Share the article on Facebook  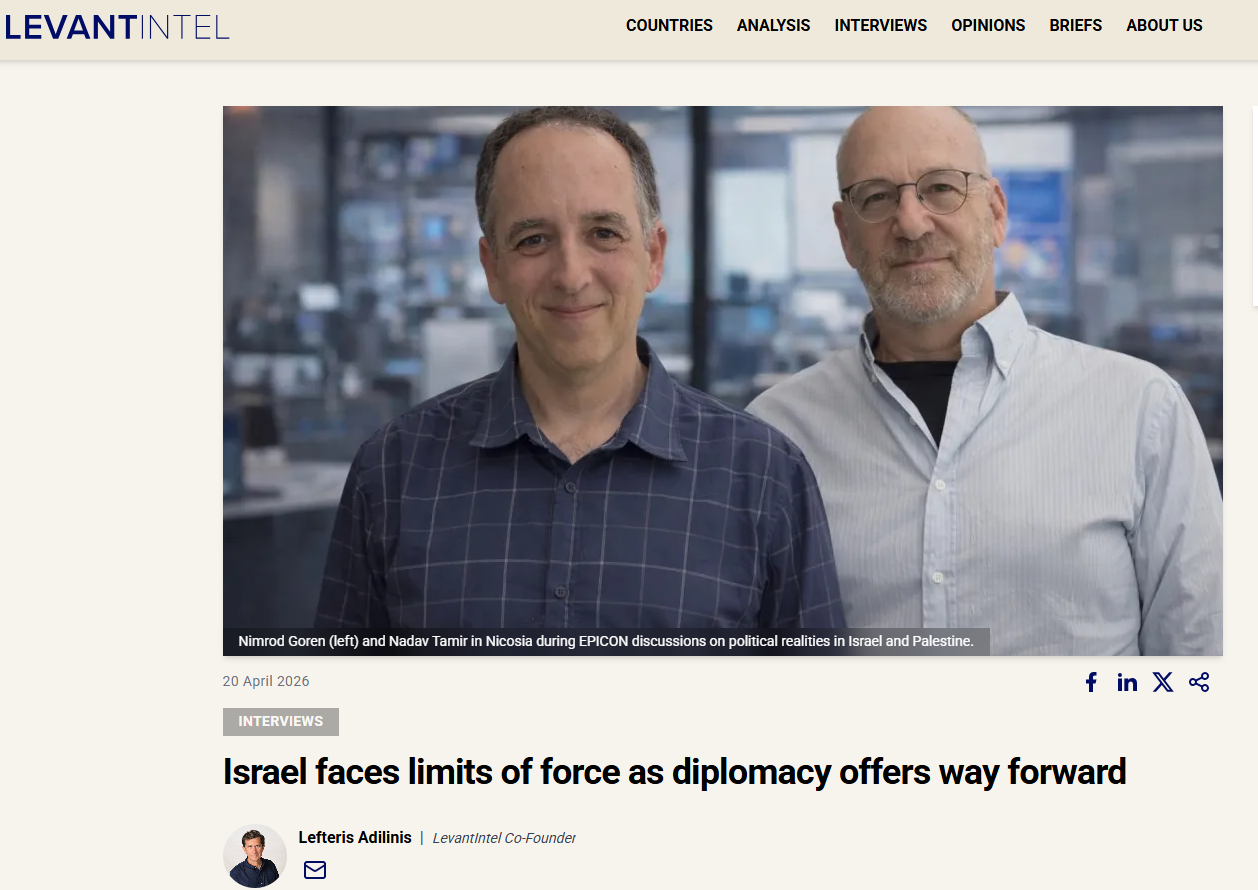pyautogui.click(x=1091, y=682)
